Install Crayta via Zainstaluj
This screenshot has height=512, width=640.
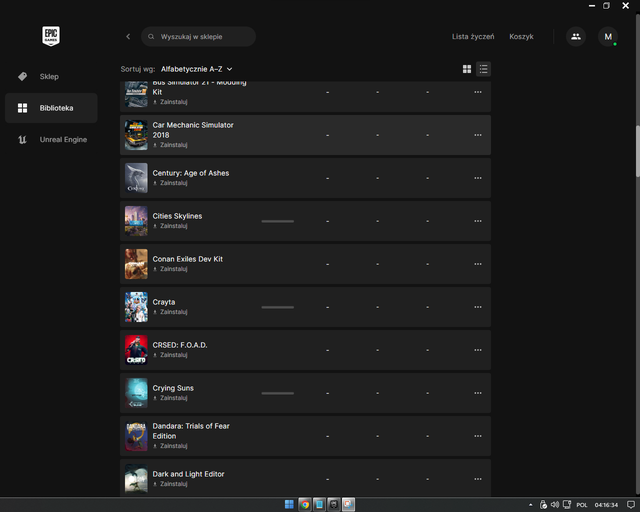point(170,312)
